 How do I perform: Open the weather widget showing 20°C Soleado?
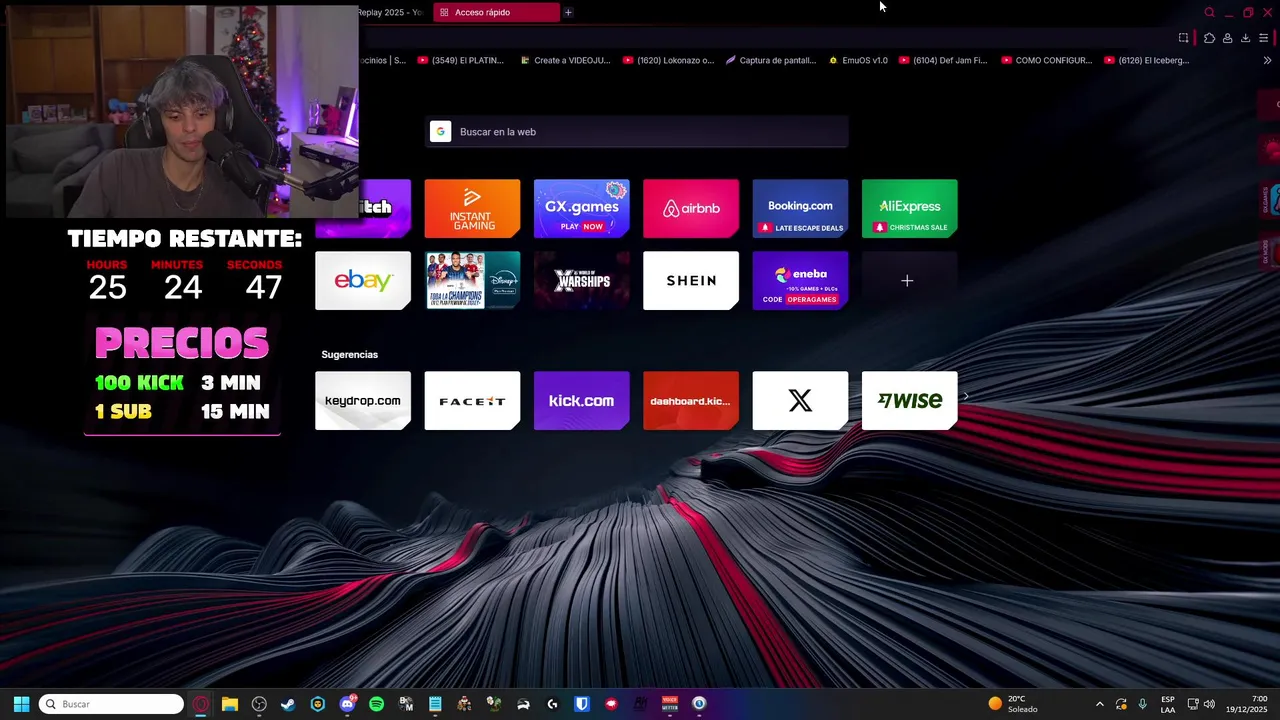[x=1013, y=704]
